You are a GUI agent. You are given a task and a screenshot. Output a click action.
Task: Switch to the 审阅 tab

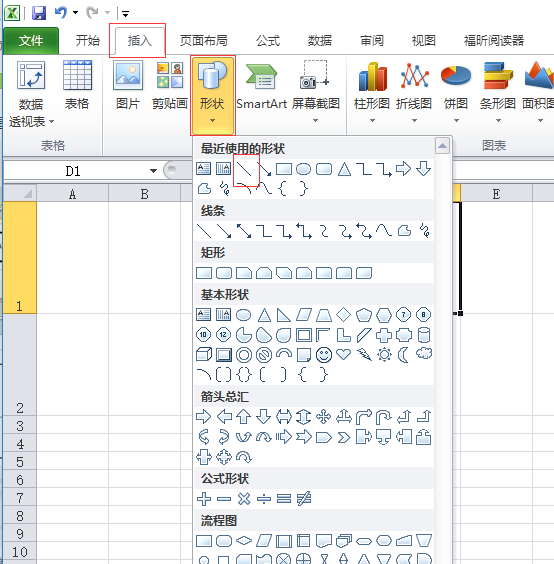[372, 41]
